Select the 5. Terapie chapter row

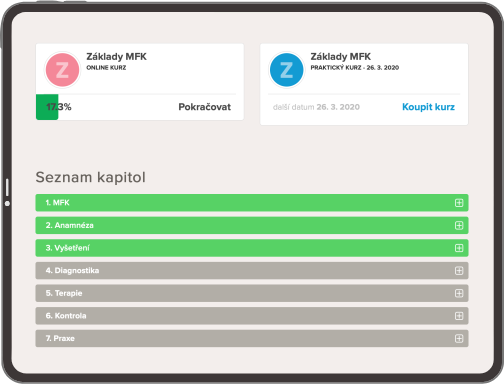(x=252, y=293)
